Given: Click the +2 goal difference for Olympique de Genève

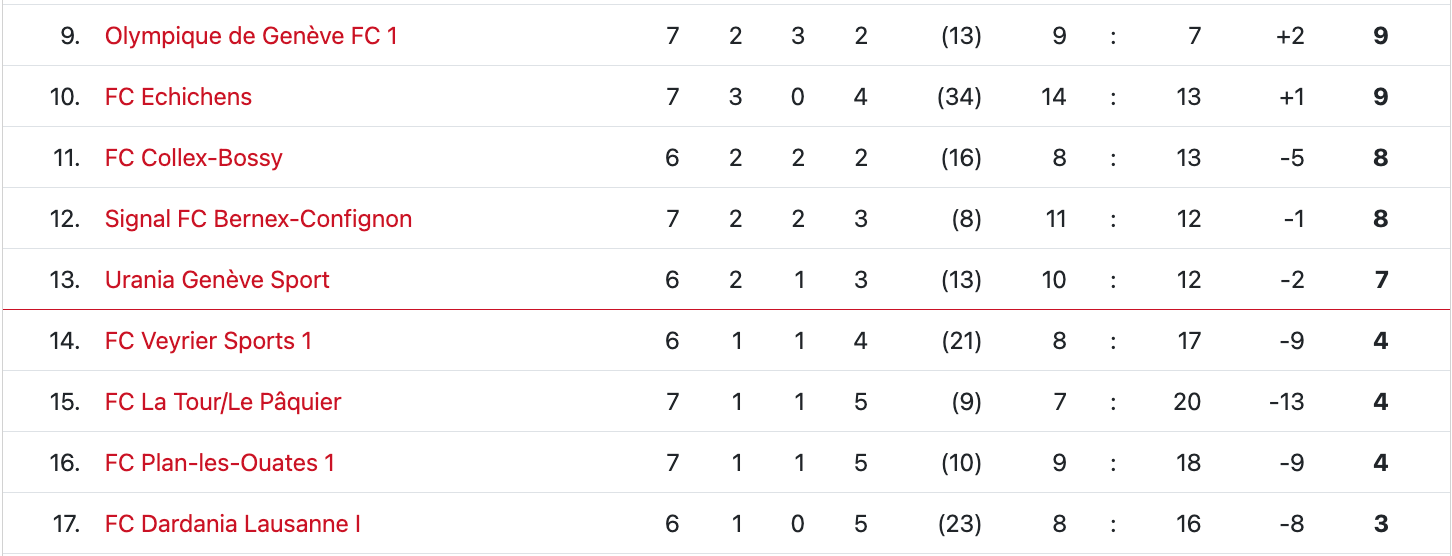Looking at the screenshot, I should pyautogui.click(x=1290, y=36).
